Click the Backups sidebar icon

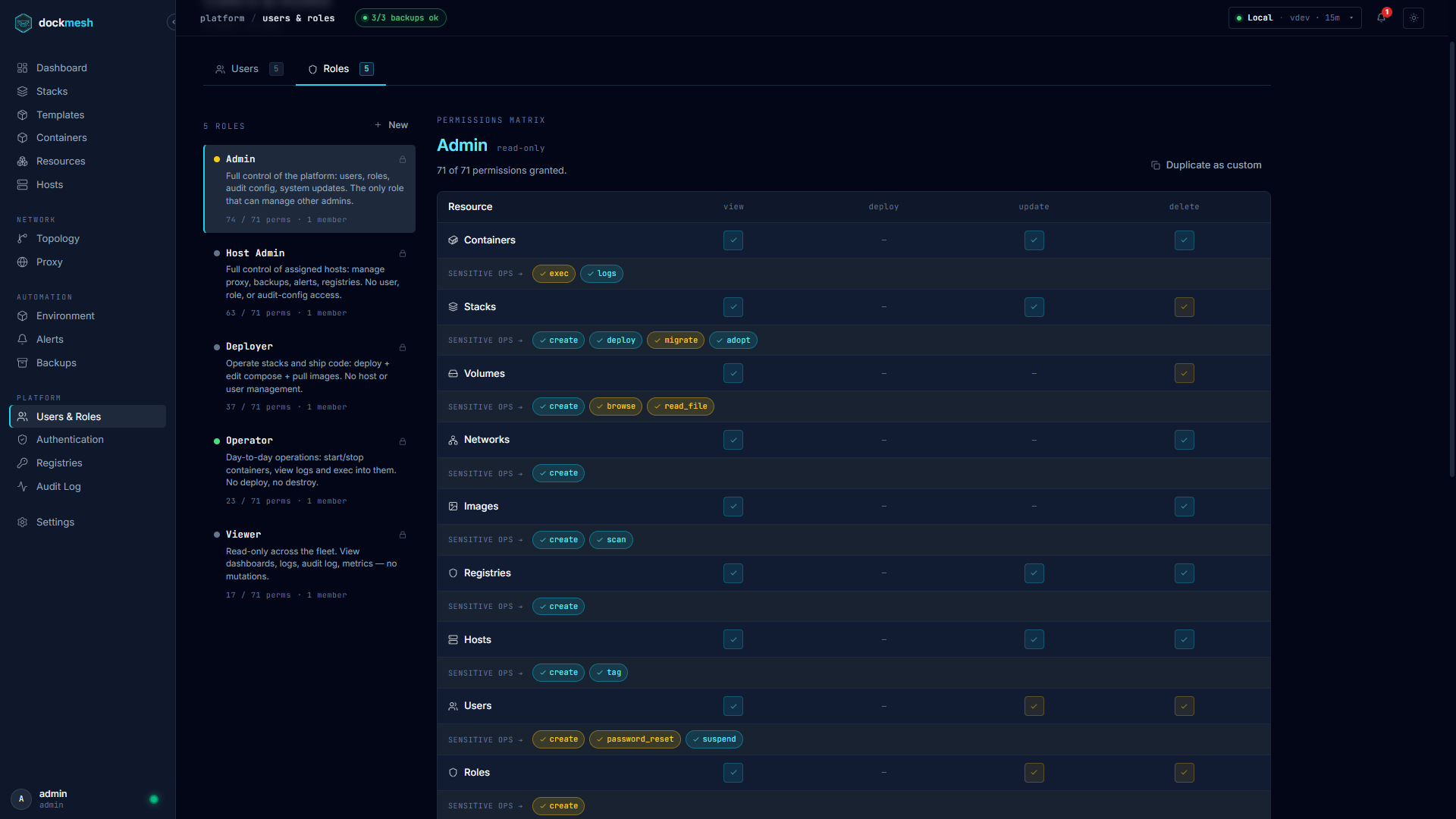[x=23, y=362]
